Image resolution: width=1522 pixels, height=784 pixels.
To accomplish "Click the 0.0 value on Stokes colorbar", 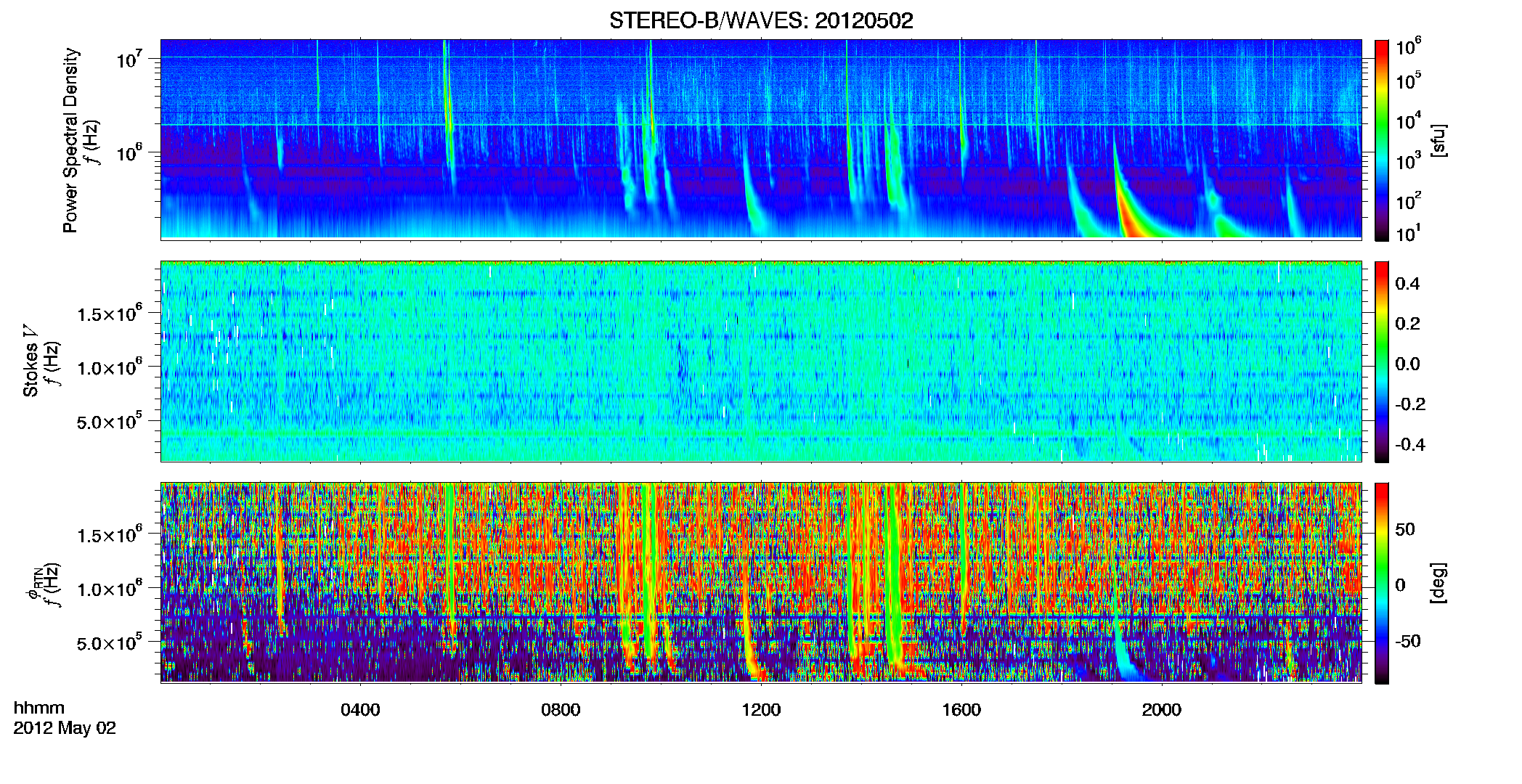I will (1407, 364).
